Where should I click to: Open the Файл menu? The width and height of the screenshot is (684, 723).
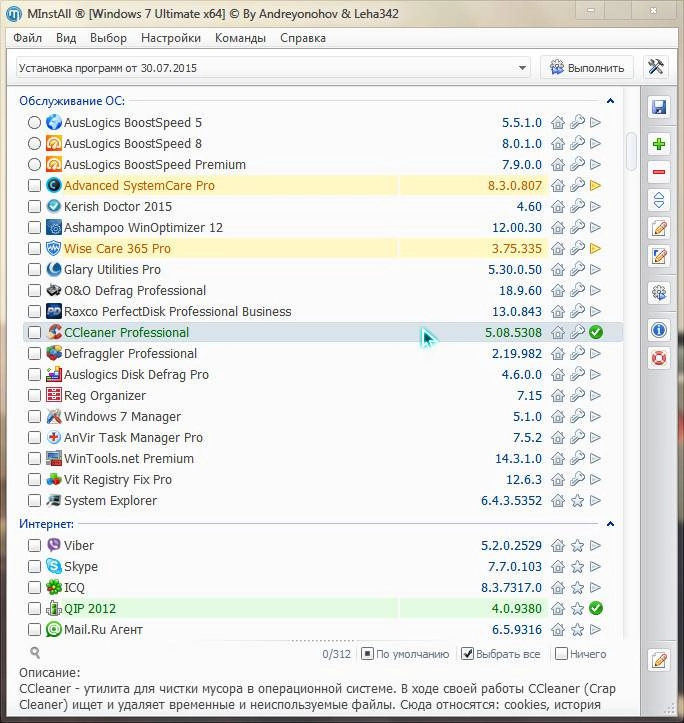pyautogui.click(x=27, y=38)
